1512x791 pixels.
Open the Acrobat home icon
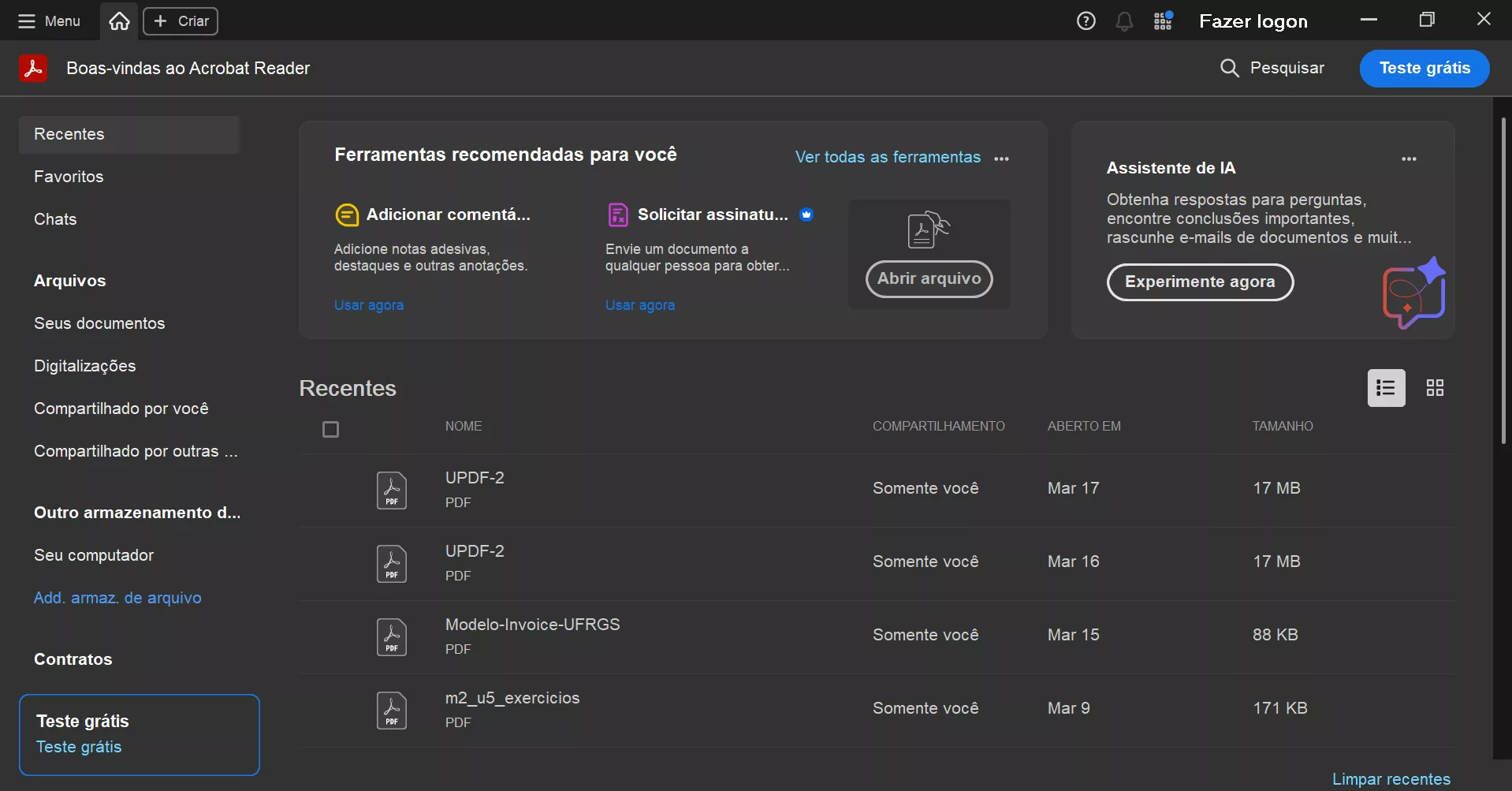[x=118, y=21]
